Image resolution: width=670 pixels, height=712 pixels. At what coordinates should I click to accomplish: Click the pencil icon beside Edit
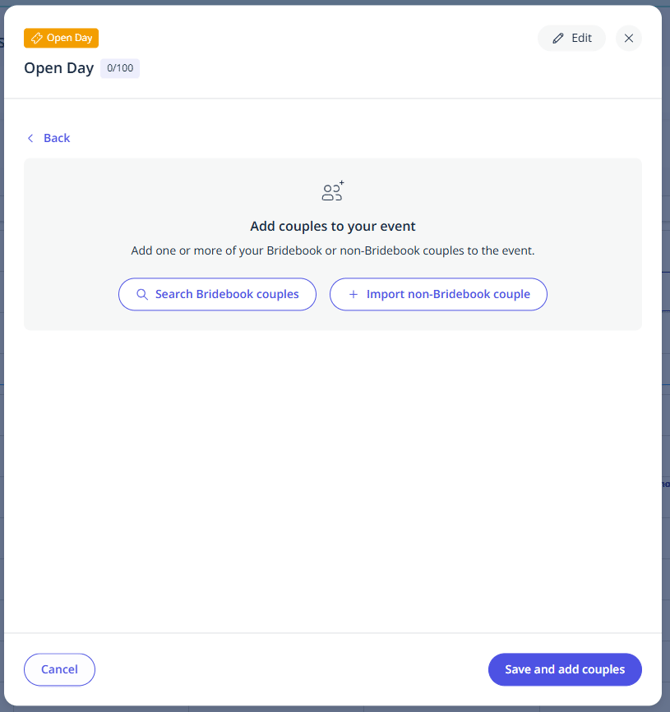click(x=558, y=38)
